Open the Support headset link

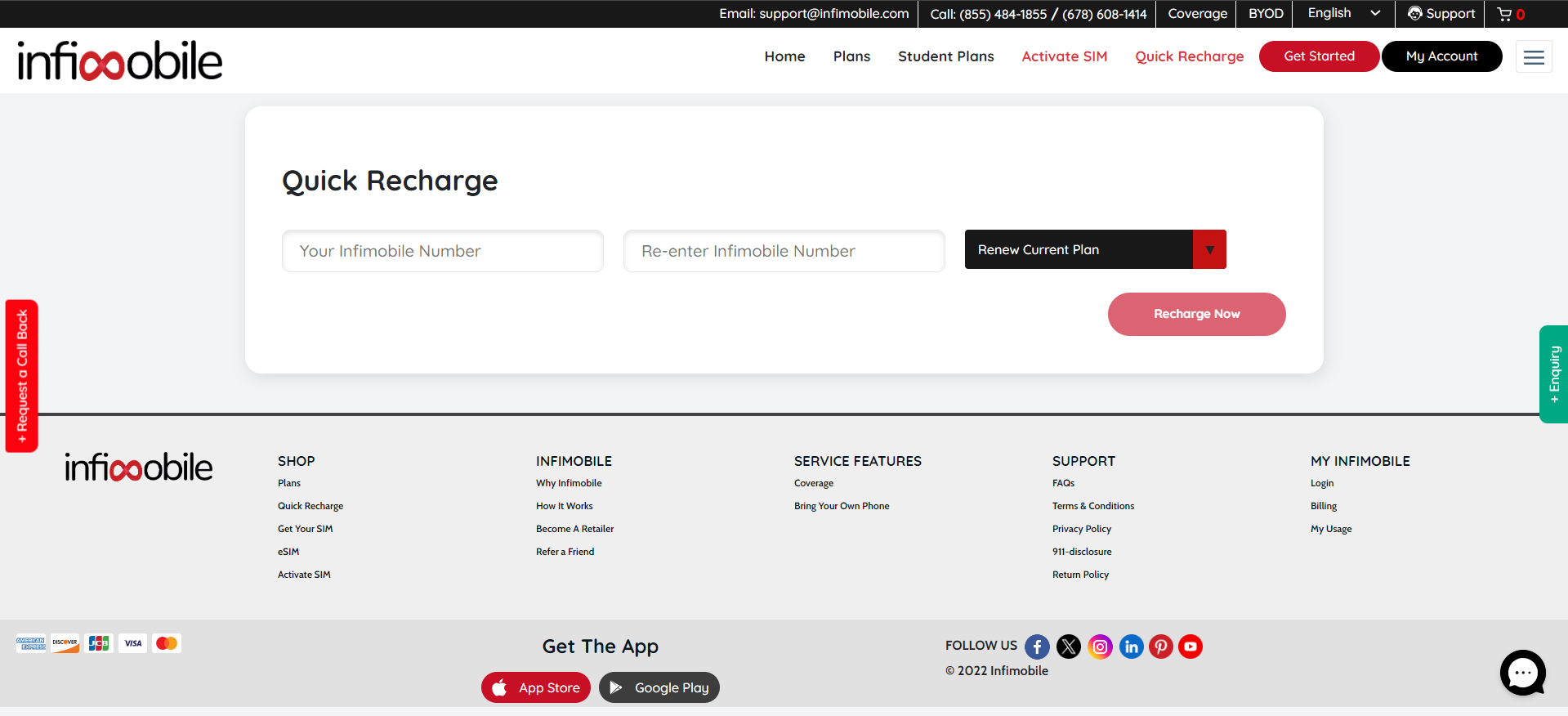1441,14
